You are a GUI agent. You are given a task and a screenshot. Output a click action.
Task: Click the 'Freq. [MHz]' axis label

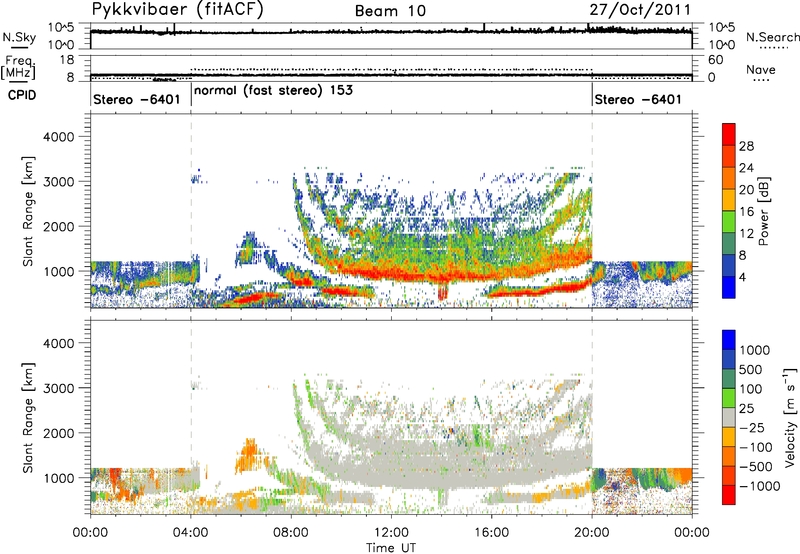pyautogui.click(x=19, y=67)
